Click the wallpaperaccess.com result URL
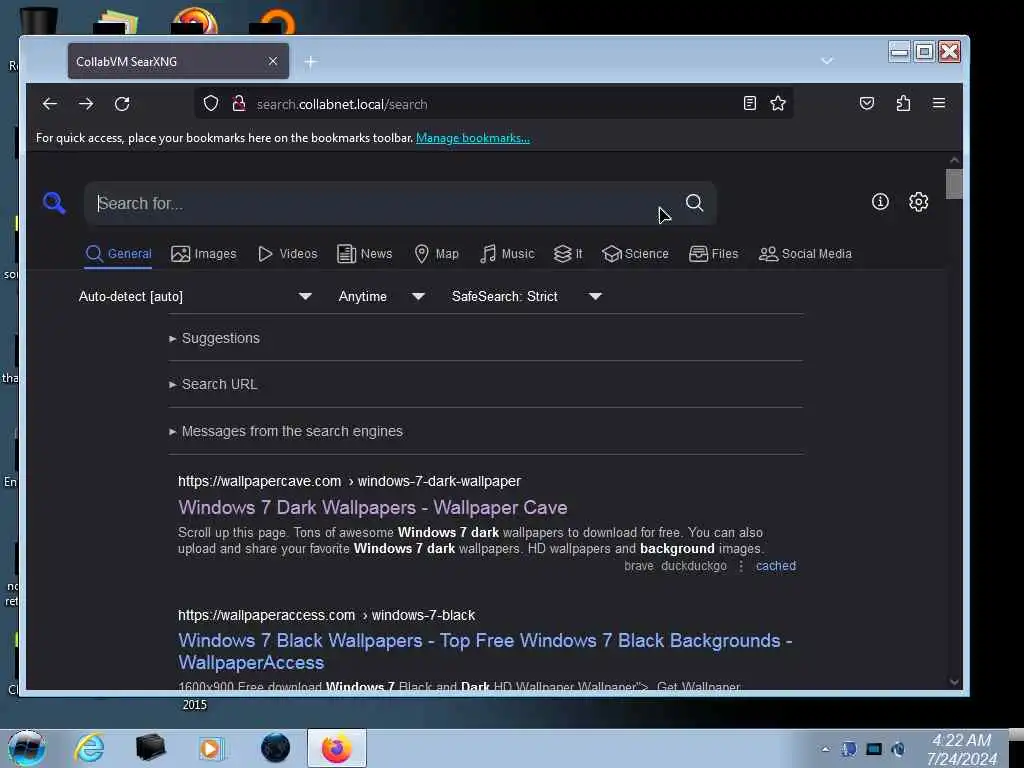Image resolution: width=1024 pixels, height=768 pixels. coord(327,616)
